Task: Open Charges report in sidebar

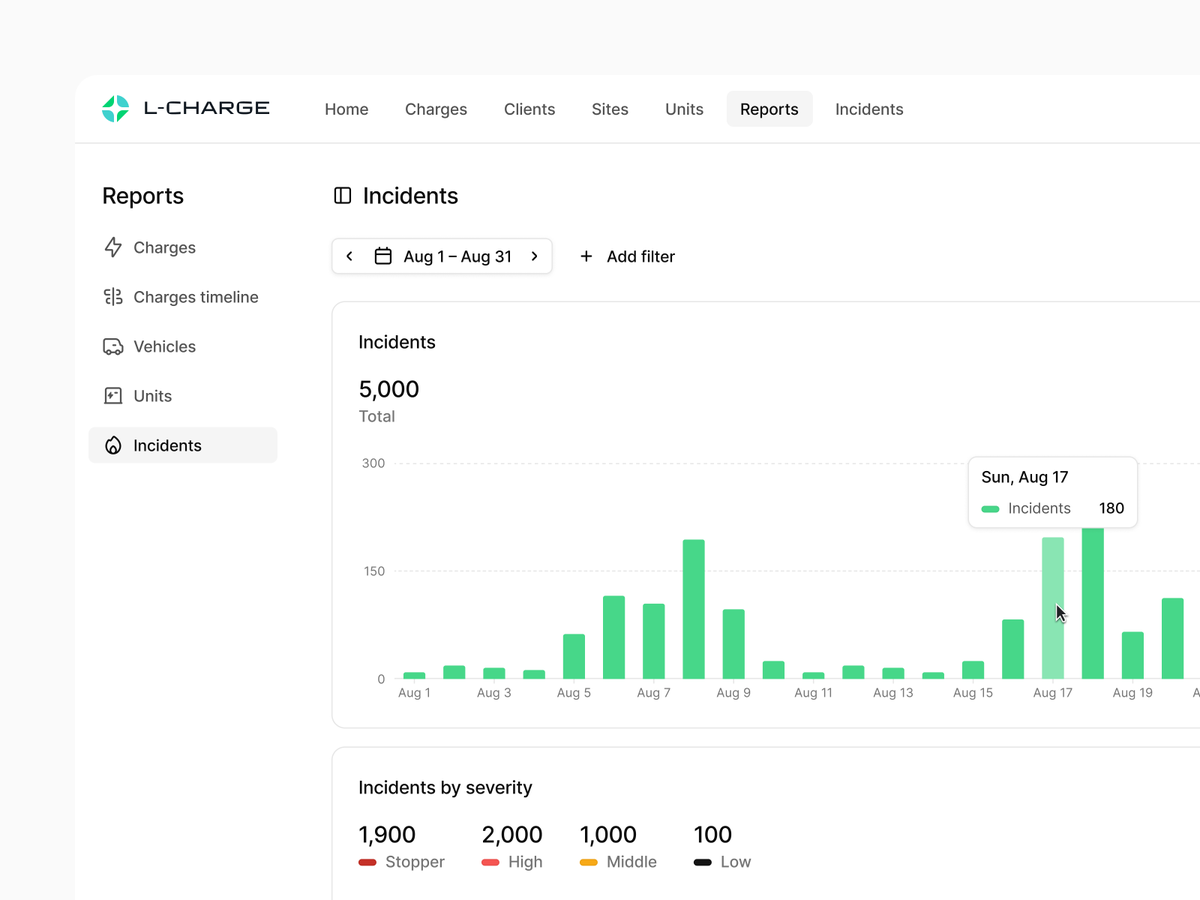Action: click(183, 248)
